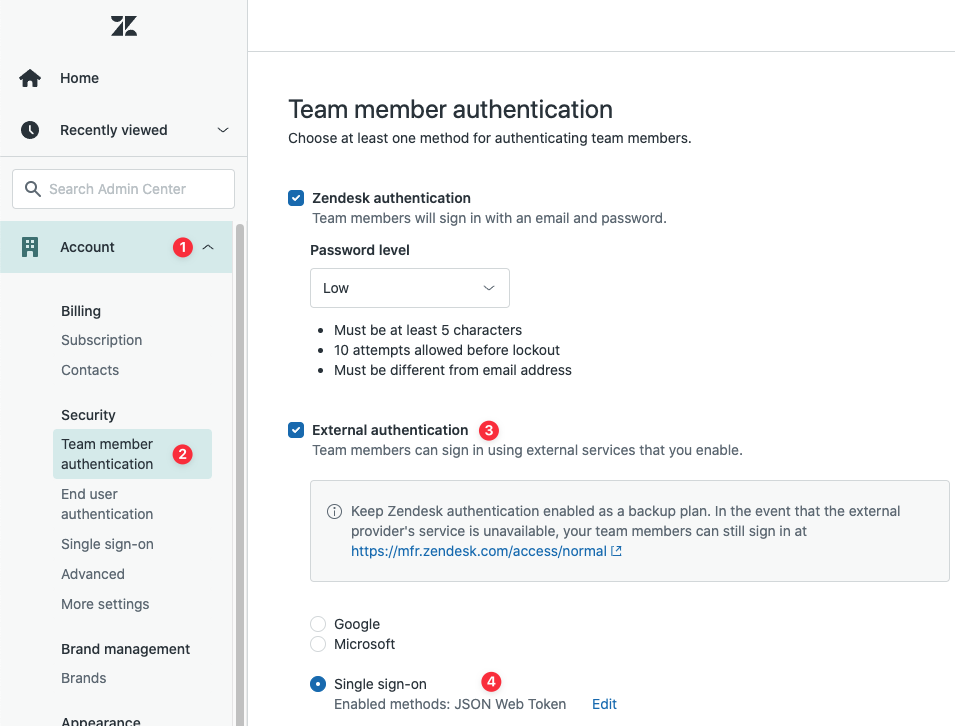The image size is (955, 726).
Task: Choose the Single sign-on radio option
Action: tap(318, 684)
